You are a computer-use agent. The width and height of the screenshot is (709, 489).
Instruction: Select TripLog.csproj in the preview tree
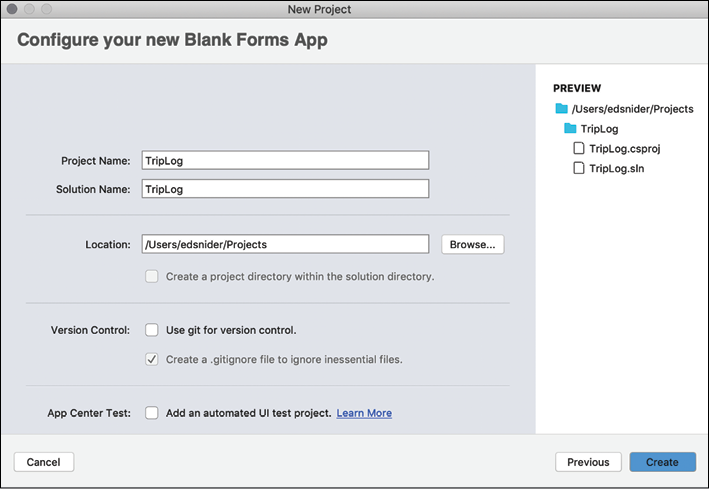point(625,148)
